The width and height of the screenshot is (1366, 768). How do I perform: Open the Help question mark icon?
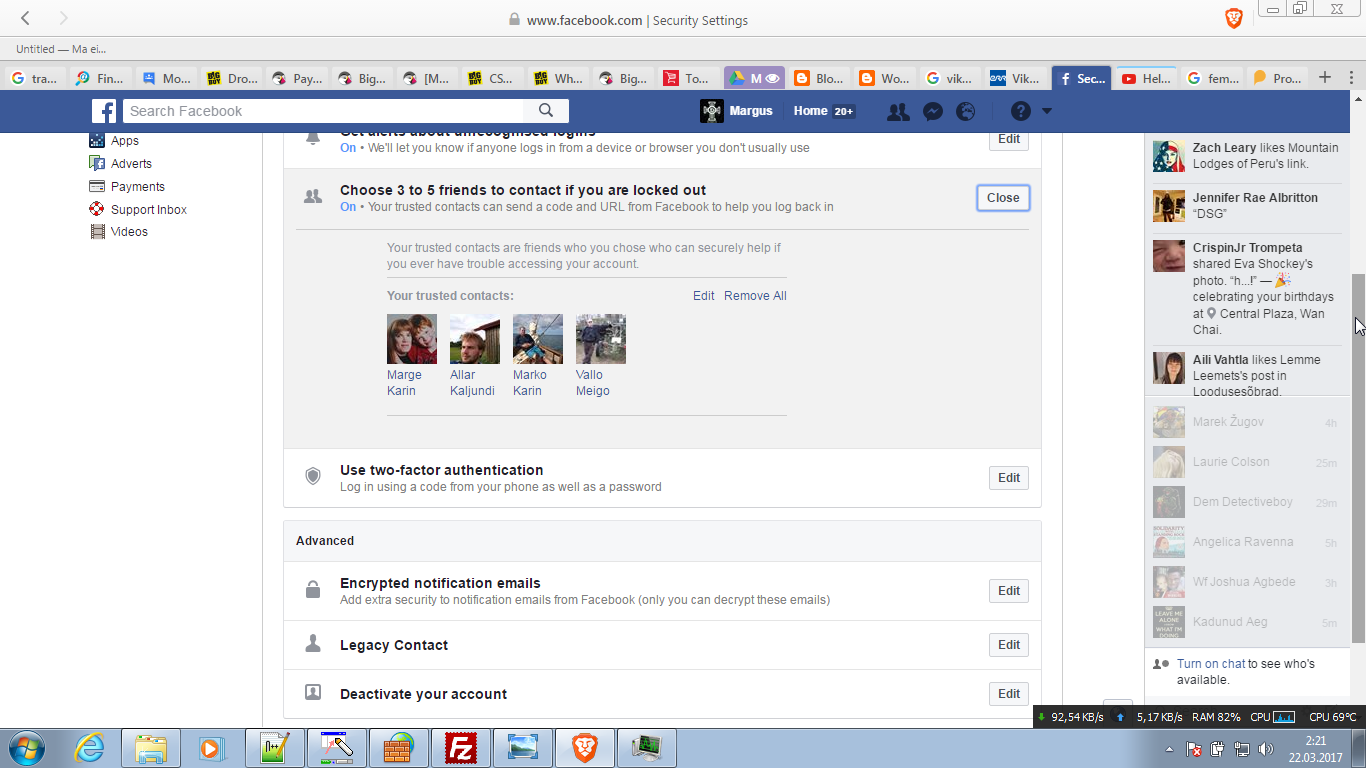pos(1020,111)
